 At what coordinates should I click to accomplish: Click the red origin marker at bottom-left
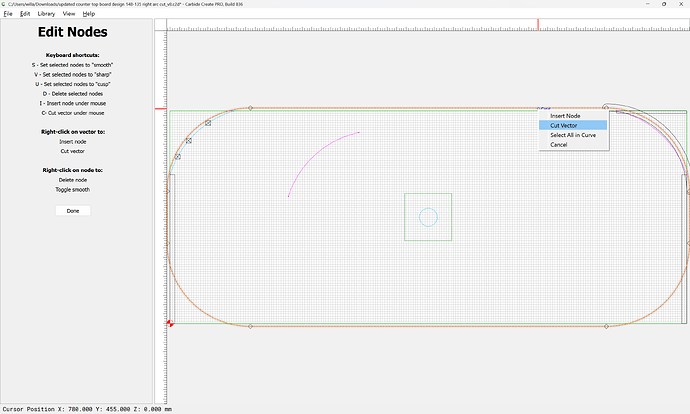(x=170, y=323)
